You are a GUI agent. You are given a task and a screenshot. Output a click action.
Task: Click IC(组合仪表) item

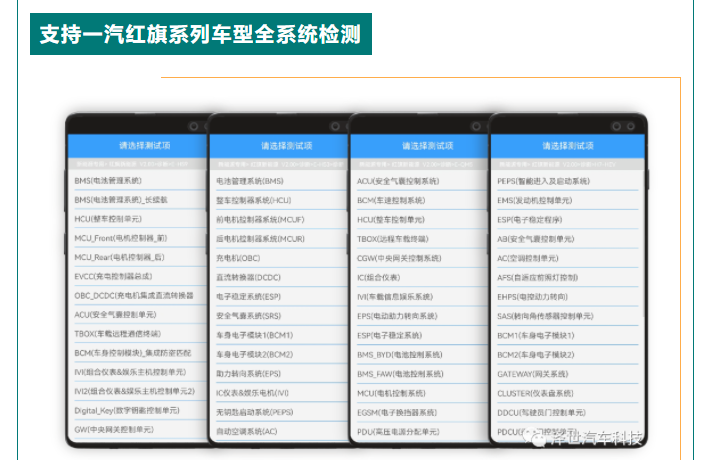click(x=420, y=278)
